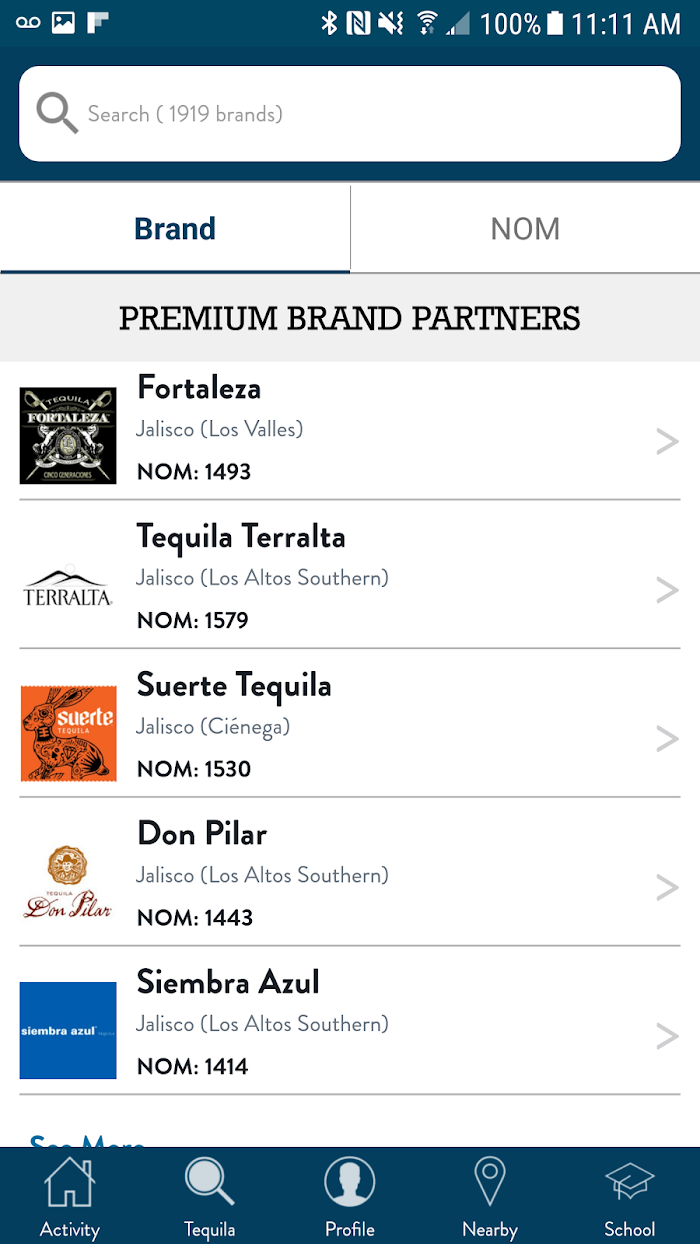Open Don Pilar row chevron
Screen dimensions: 700x1244
(x=667, y=887)
